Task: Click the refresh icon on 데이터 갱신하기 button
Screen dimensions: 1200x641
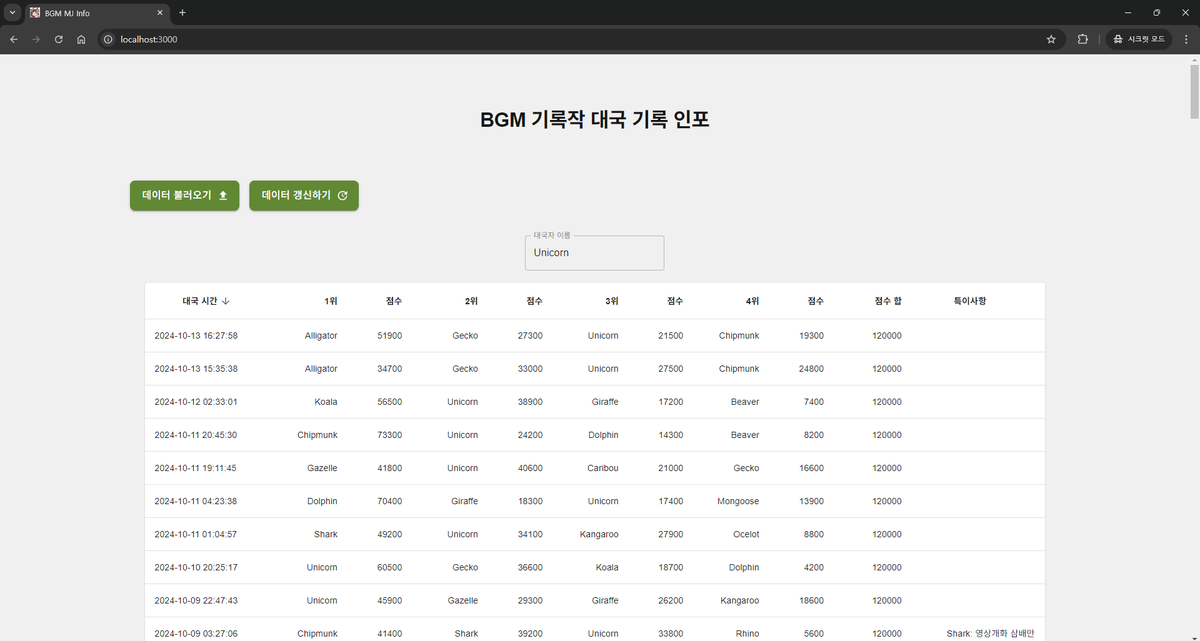Action: pos(342,195)
